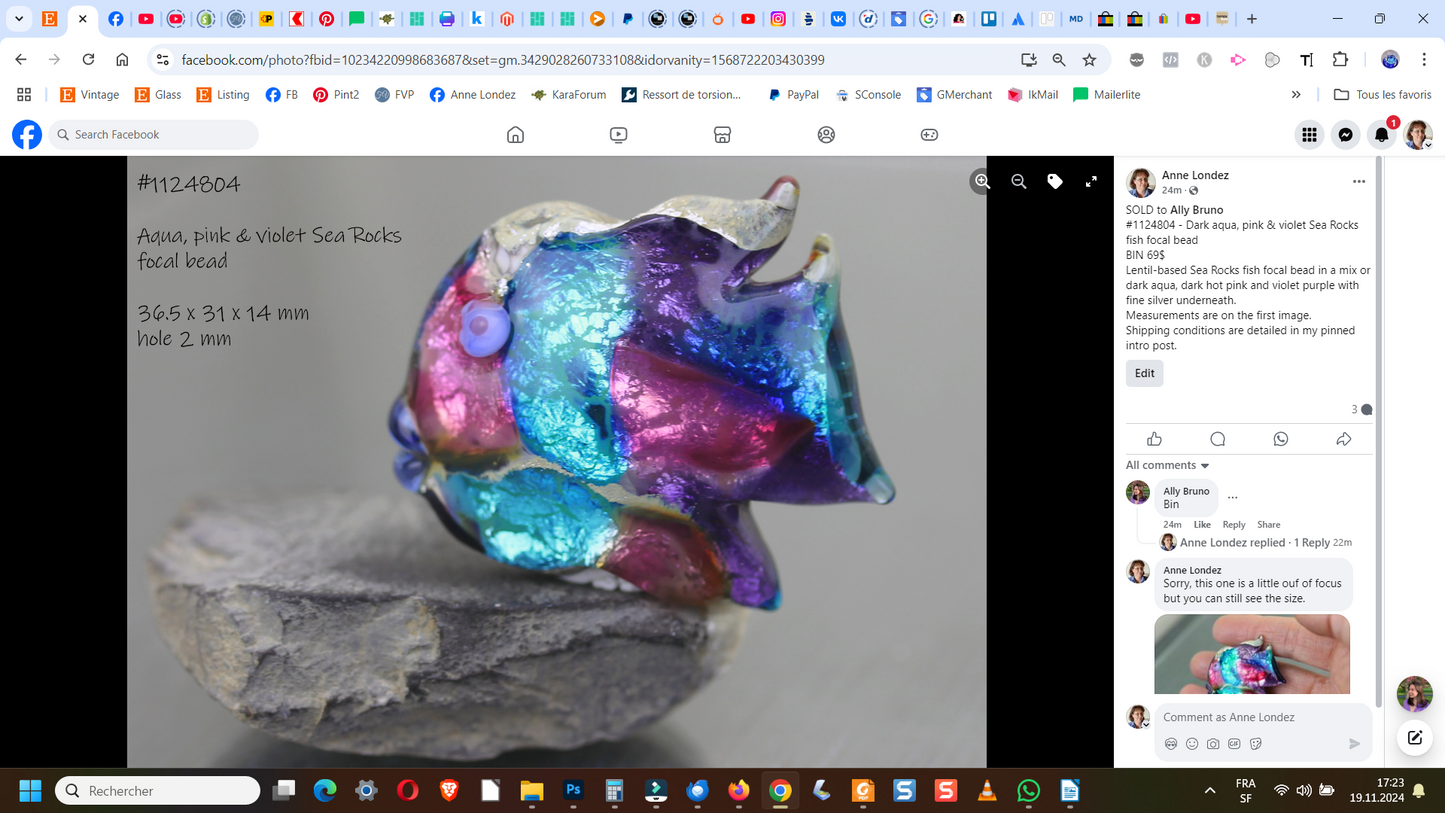Click the Search Facebook field
1445x813 pixels.
coord(154,134)
